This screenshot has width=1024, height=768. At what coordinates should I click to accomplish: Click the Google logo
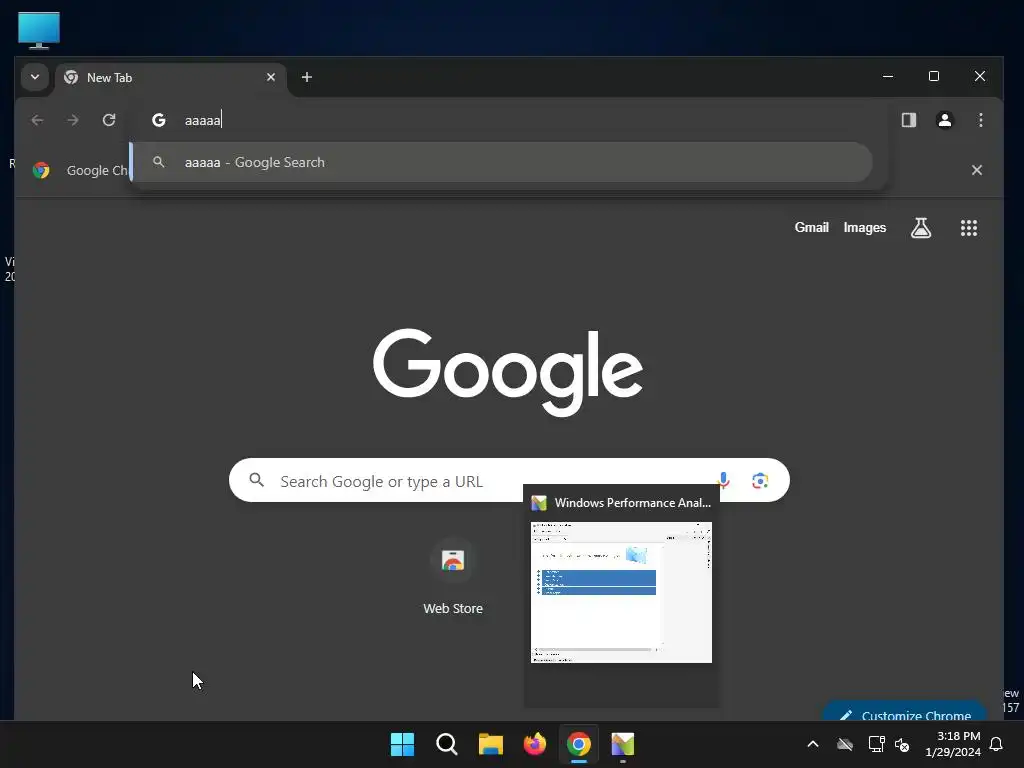[x=507, y=371]
